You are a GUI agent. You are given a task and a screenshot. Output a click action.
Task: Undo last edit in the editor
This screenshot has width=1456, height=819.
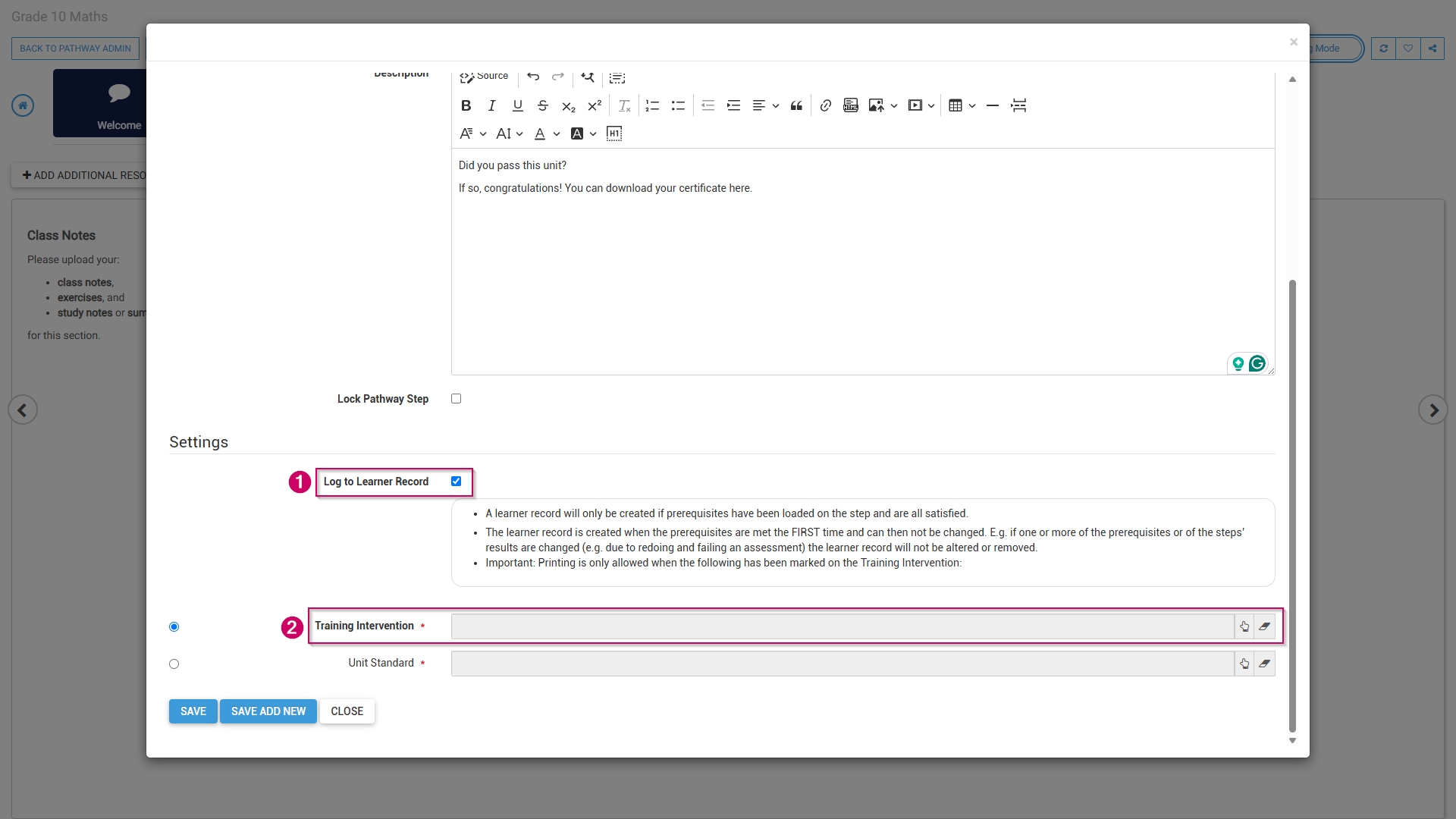coord(533,77)
